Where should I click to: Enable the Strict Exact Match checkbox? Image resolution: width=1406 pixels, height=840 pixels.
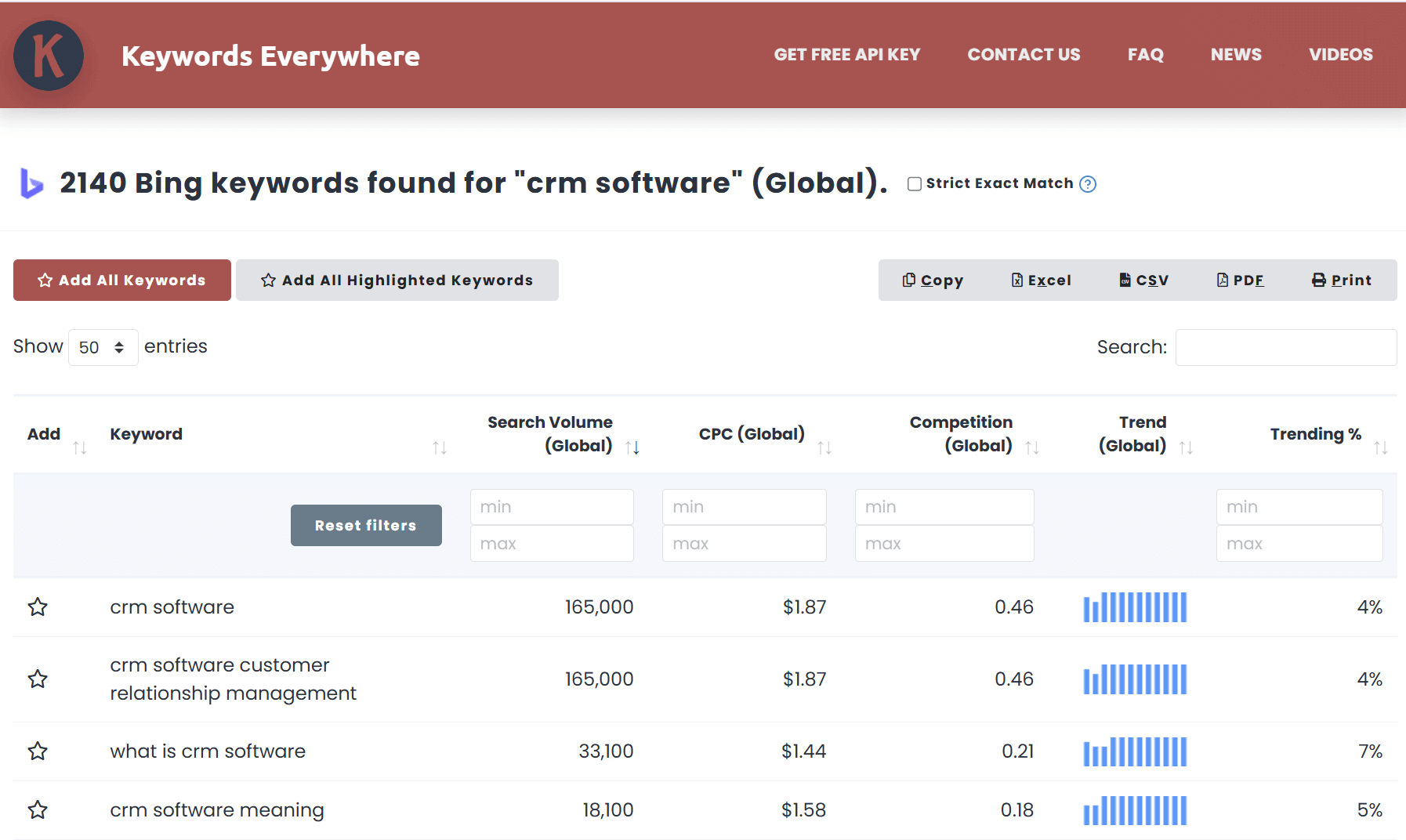click(x=914, y=184)
